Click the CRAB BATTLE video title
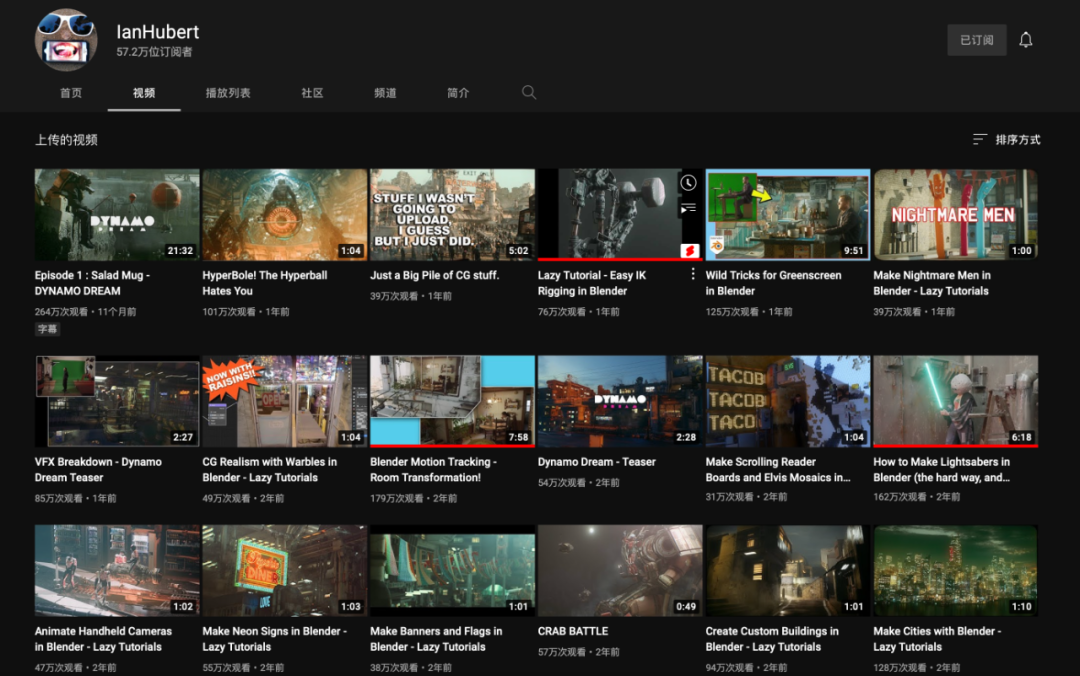The image size is (1080, 676). [573, 631]
